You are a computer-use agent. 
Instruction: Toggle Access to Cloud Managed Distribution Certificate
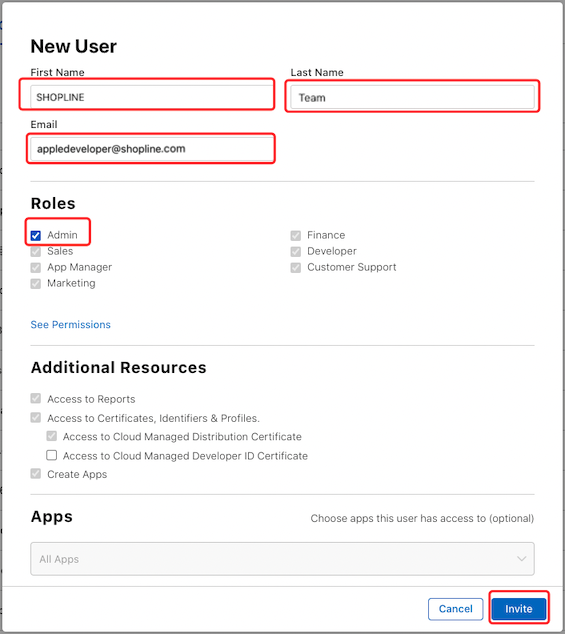click(51, 436)
